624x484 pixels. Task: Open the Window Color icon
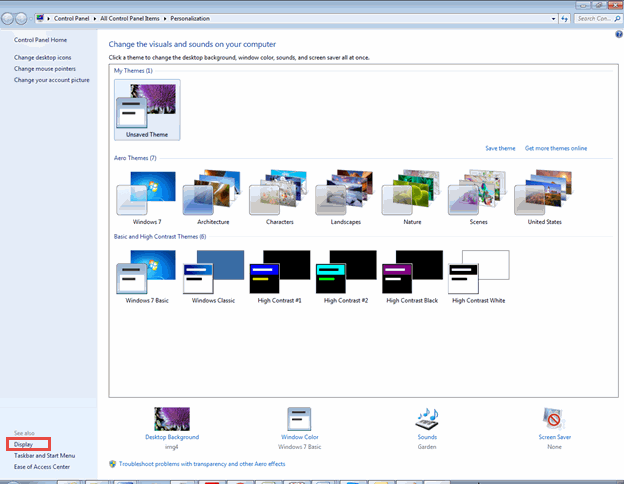click(299, 419)
